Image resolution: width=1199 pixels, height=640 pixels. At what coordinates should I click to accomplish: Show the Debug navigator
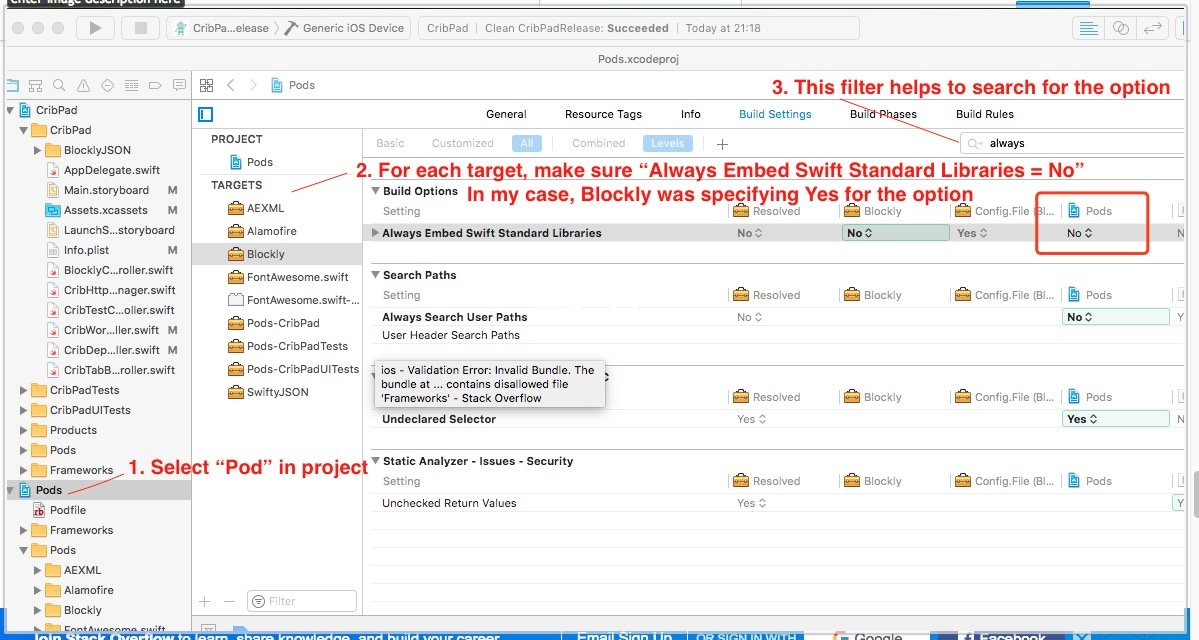point(132,85)
